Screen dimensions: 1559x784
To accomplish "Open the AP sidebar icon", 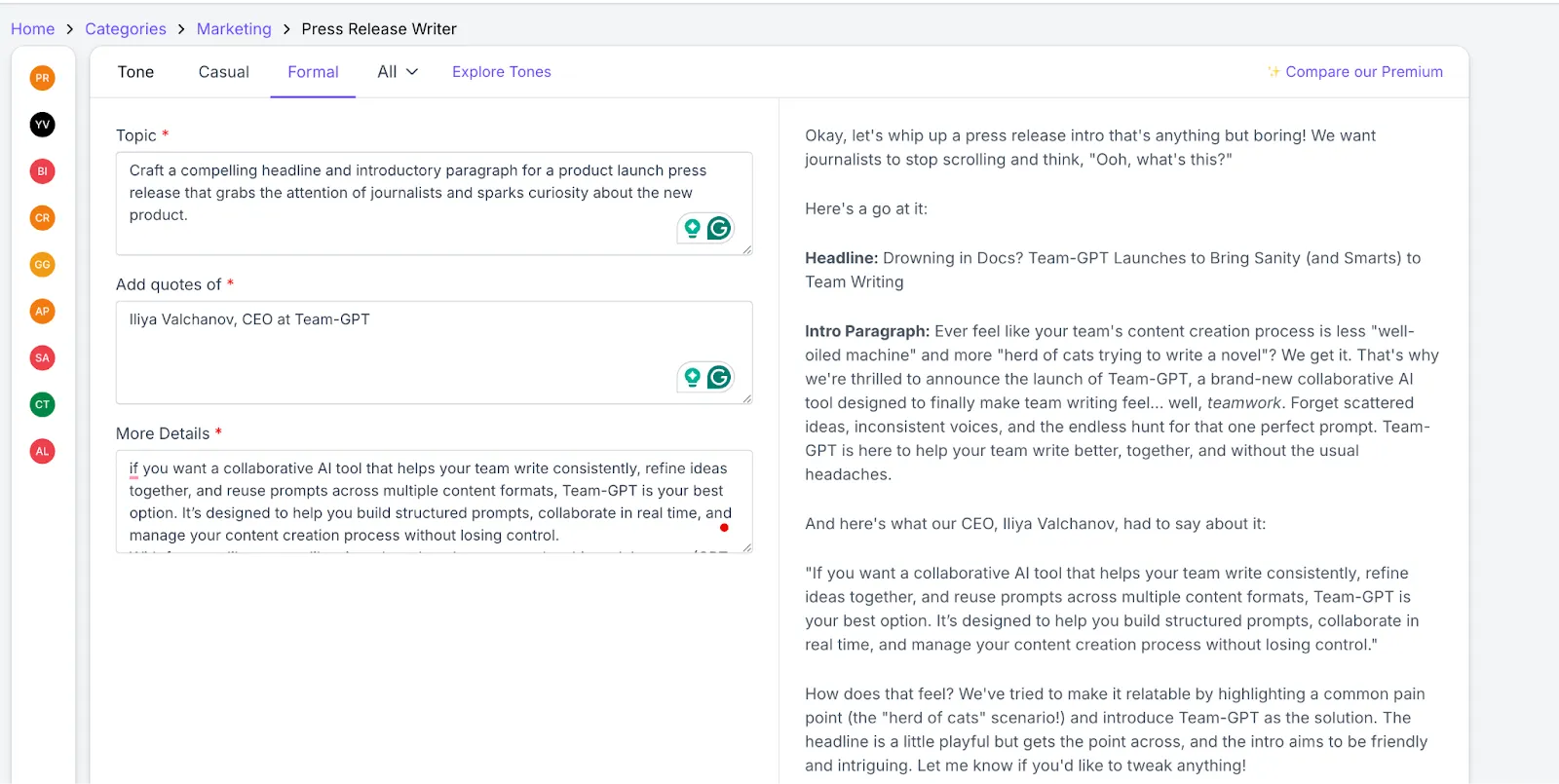I will click(x=42, y=312).
